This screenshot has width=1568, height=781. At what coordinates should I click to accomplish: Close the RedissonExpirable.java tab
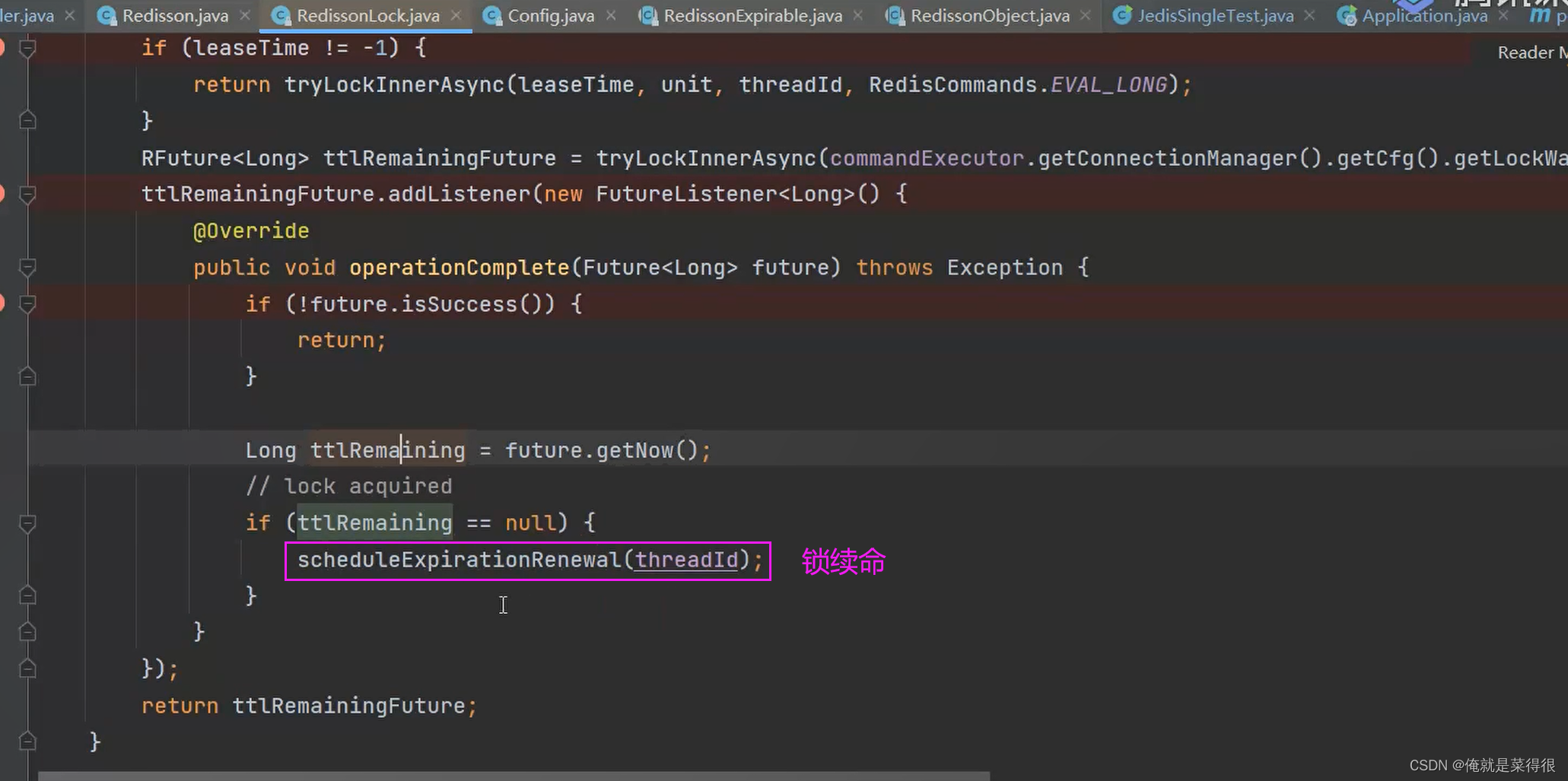coord(858,15)
